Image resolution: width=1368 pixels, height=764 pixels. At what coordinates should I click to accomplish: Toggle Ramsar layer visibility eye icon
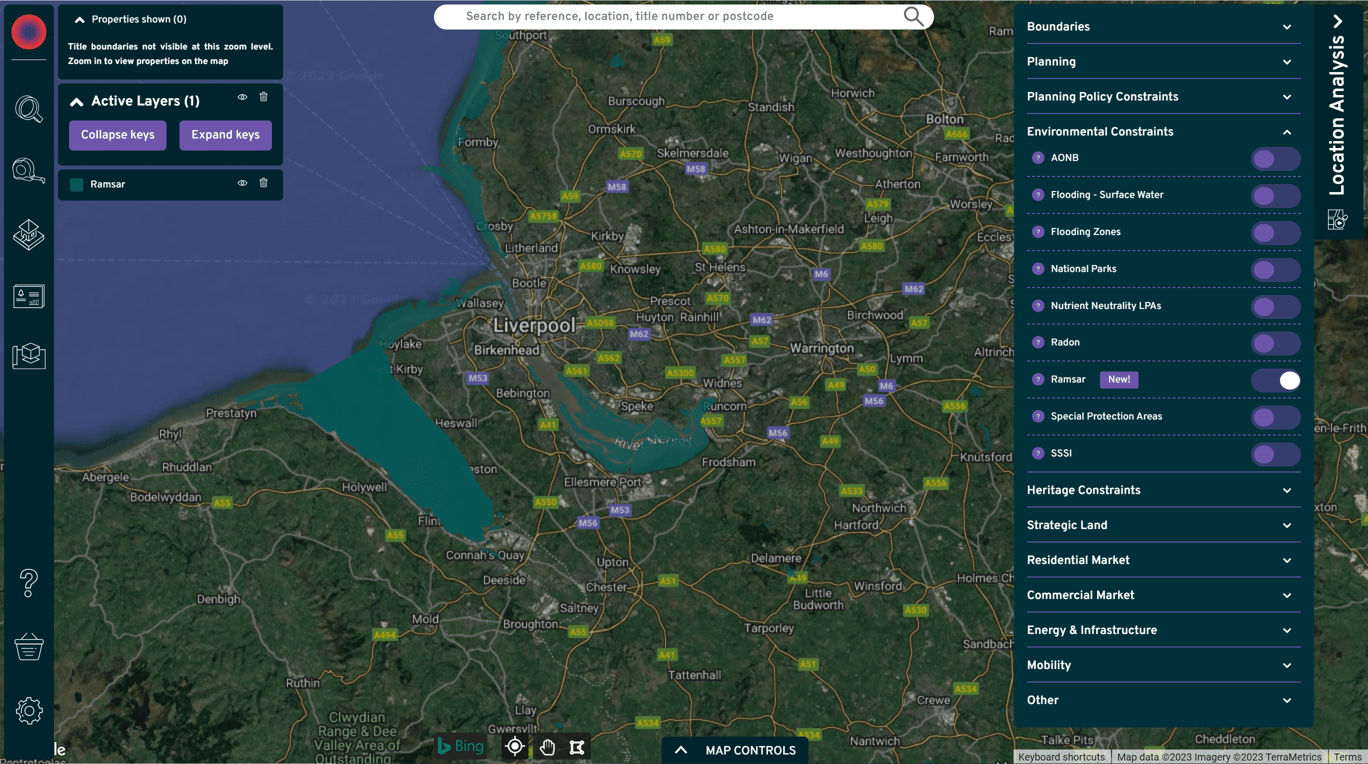(x=242, y=183)
